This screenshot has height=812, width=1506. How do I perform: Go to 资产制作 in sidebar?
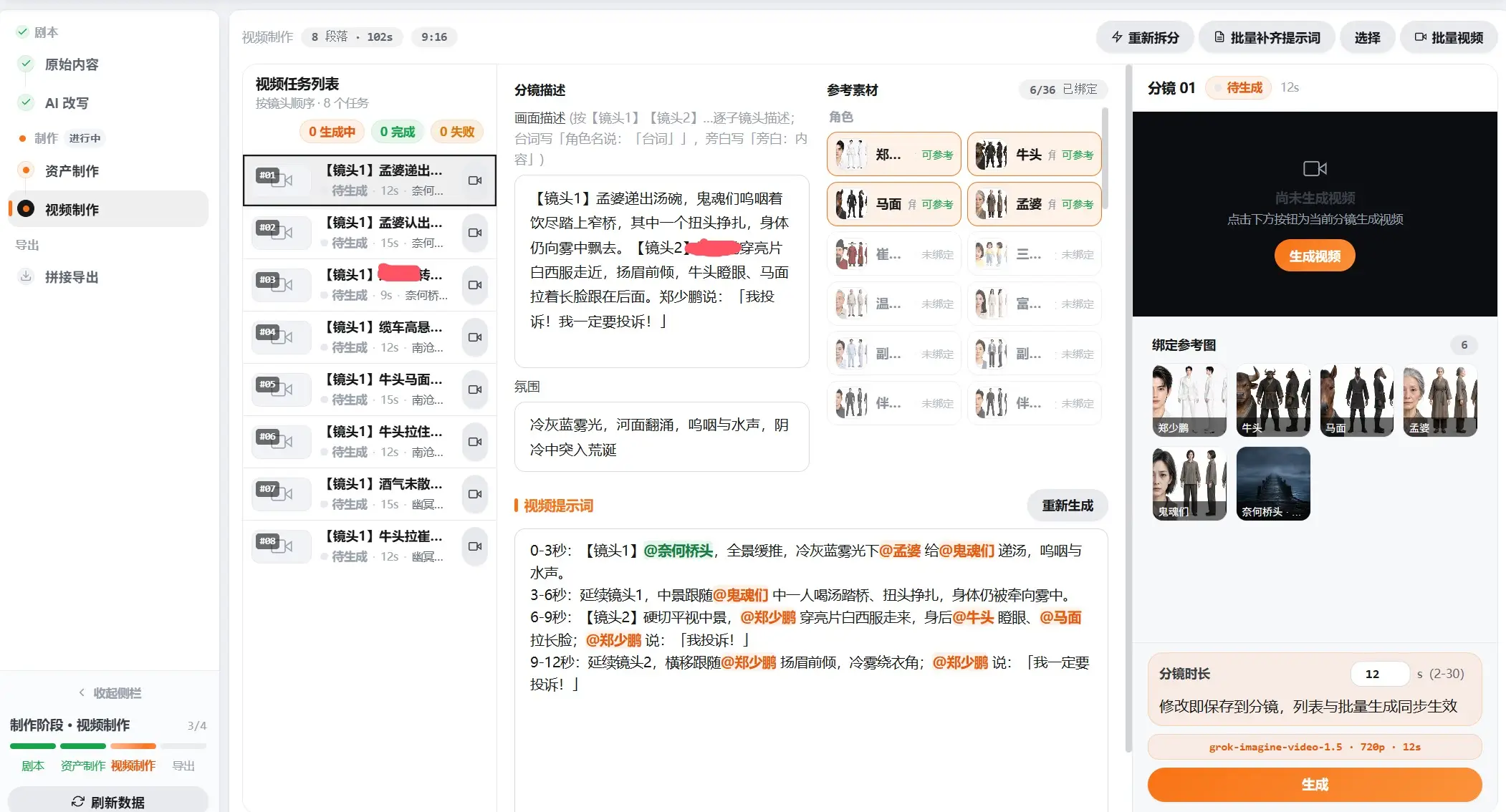[72, 171]
